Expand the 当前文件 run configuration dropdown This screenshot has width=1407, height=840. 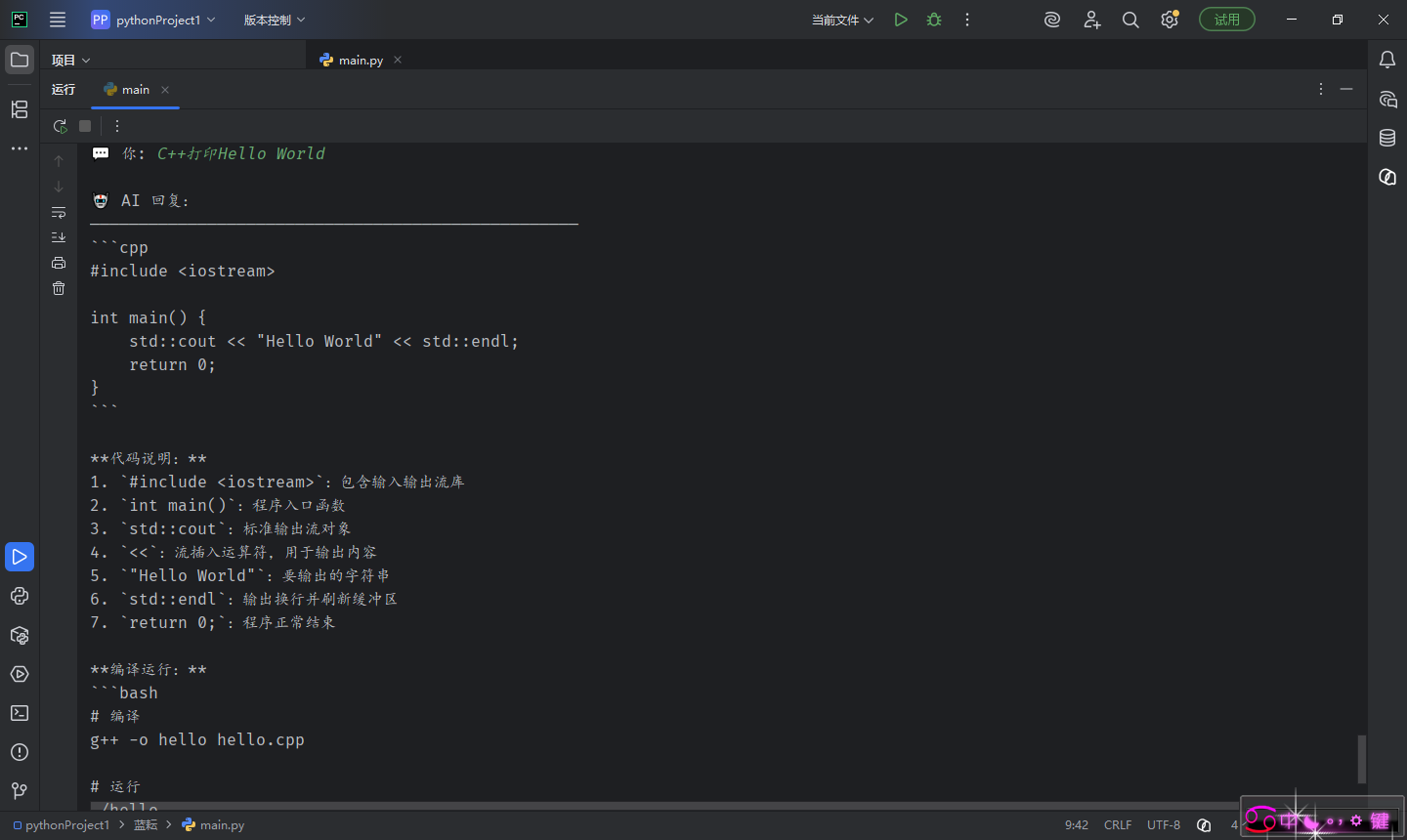[842, 20]
